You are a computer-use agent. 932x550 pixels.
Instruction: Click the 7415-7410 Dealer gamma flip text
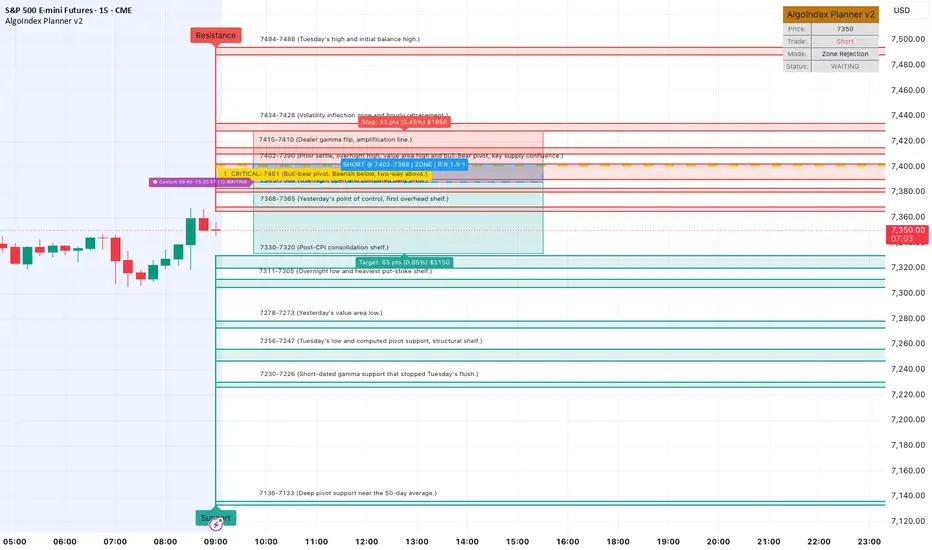coord(335,139)
